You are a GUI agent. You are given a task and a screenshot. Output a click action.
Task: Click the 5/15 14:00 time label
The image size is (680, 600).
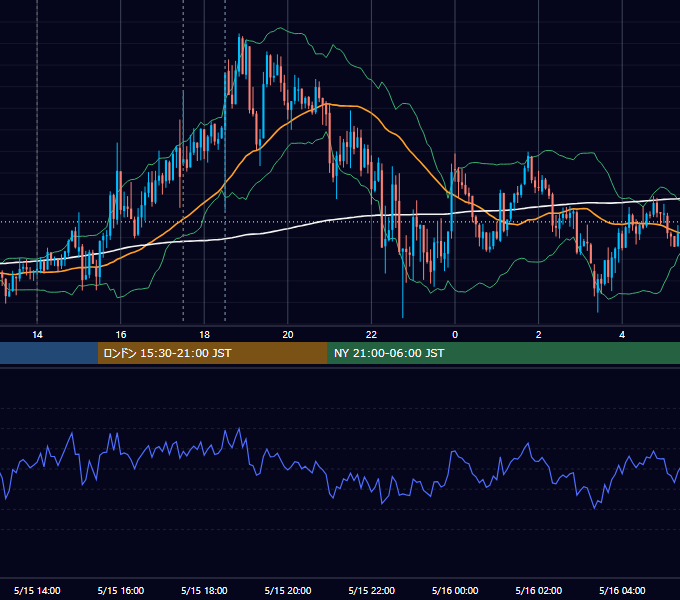[x=37, y=590]
